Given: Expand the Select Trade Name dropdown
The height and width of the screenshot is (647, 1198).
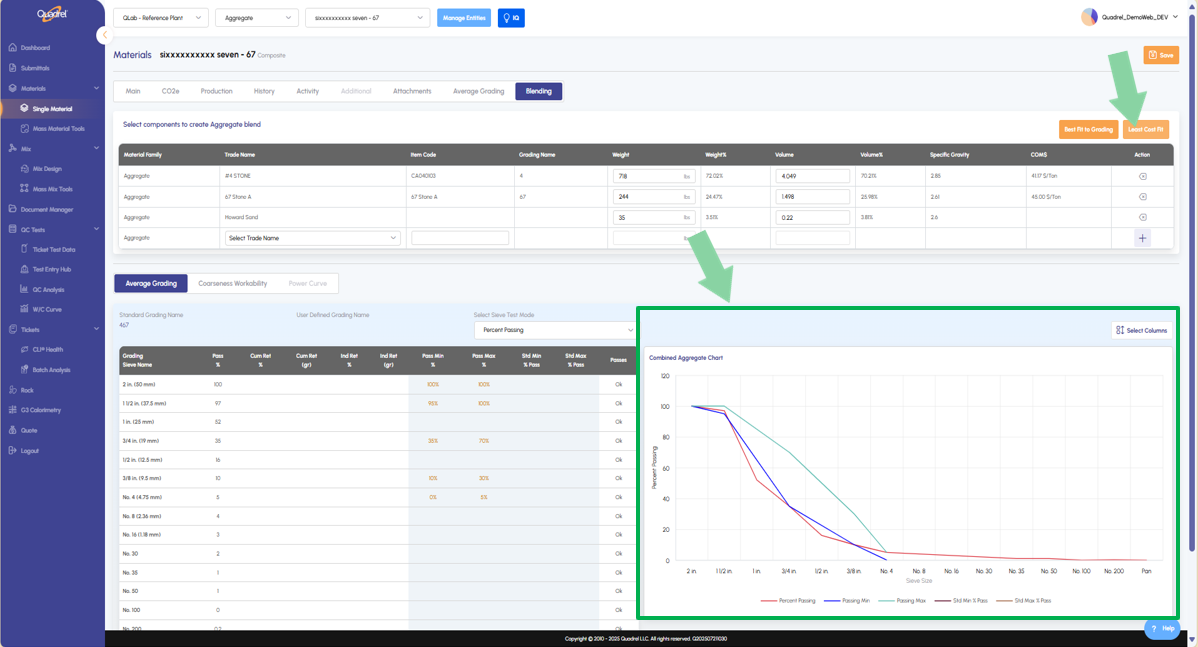Looking at the screenshot, I should pyautogui.click(x=312, y=238).
